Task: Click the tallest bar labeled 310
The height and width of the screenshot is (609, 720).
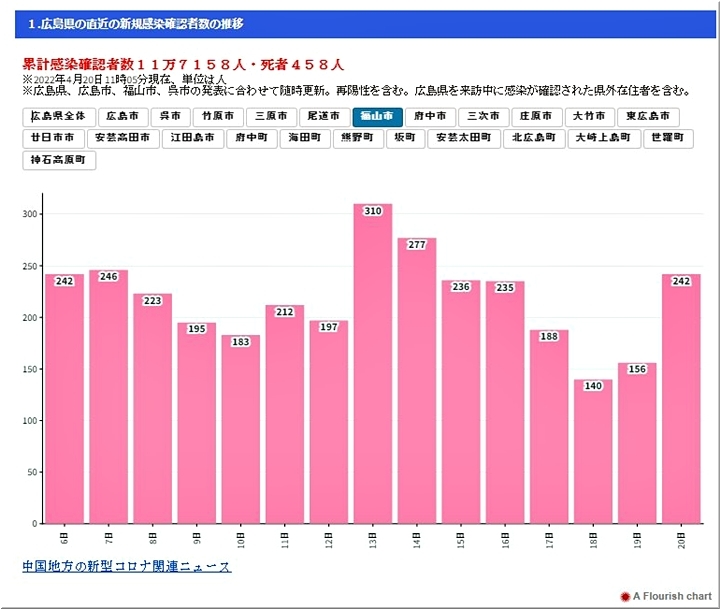Action: (x=372, y=363)
